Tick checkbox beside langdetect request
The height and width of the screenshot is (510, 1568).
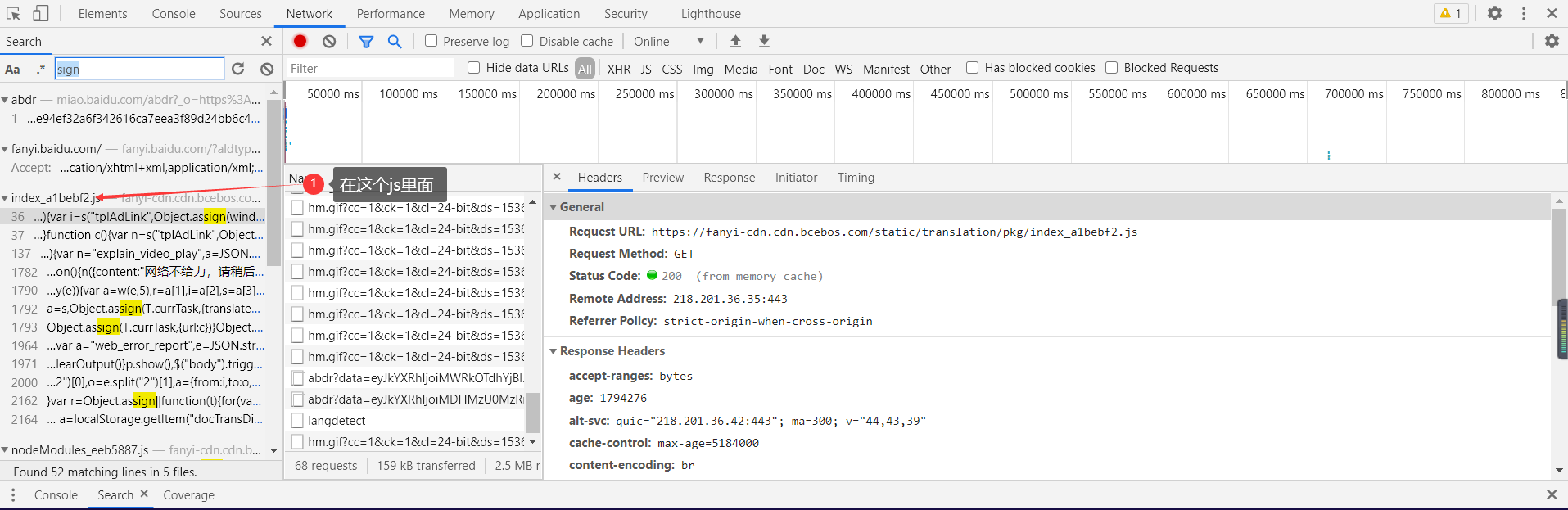pyautogui.click(x=298, y=421)
